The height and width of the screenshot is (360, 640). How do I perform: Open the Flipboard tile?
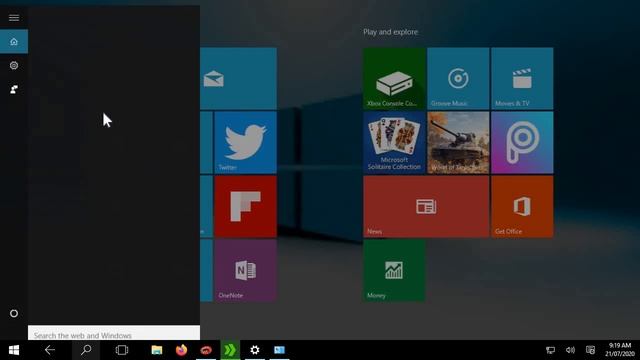point(246,207)
